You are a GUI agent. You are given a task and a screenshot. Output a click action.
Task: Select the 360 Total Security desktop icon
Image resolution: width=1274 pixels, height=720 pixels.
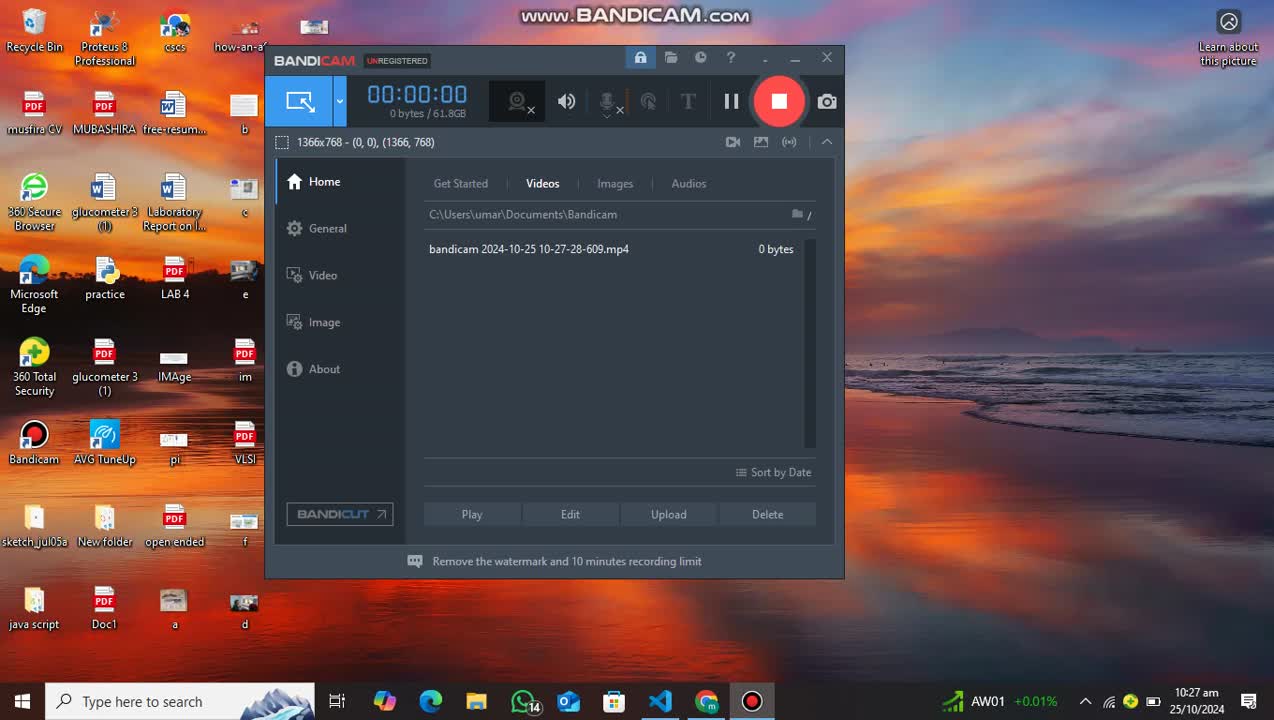(x=35, y=368)
